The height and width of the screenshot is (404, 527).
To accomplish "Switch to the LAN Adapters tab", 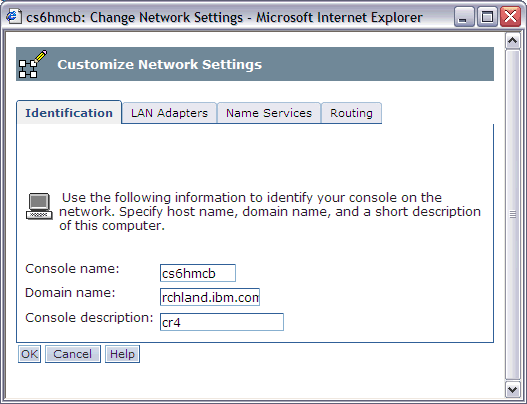I will (x=169, y=113).
